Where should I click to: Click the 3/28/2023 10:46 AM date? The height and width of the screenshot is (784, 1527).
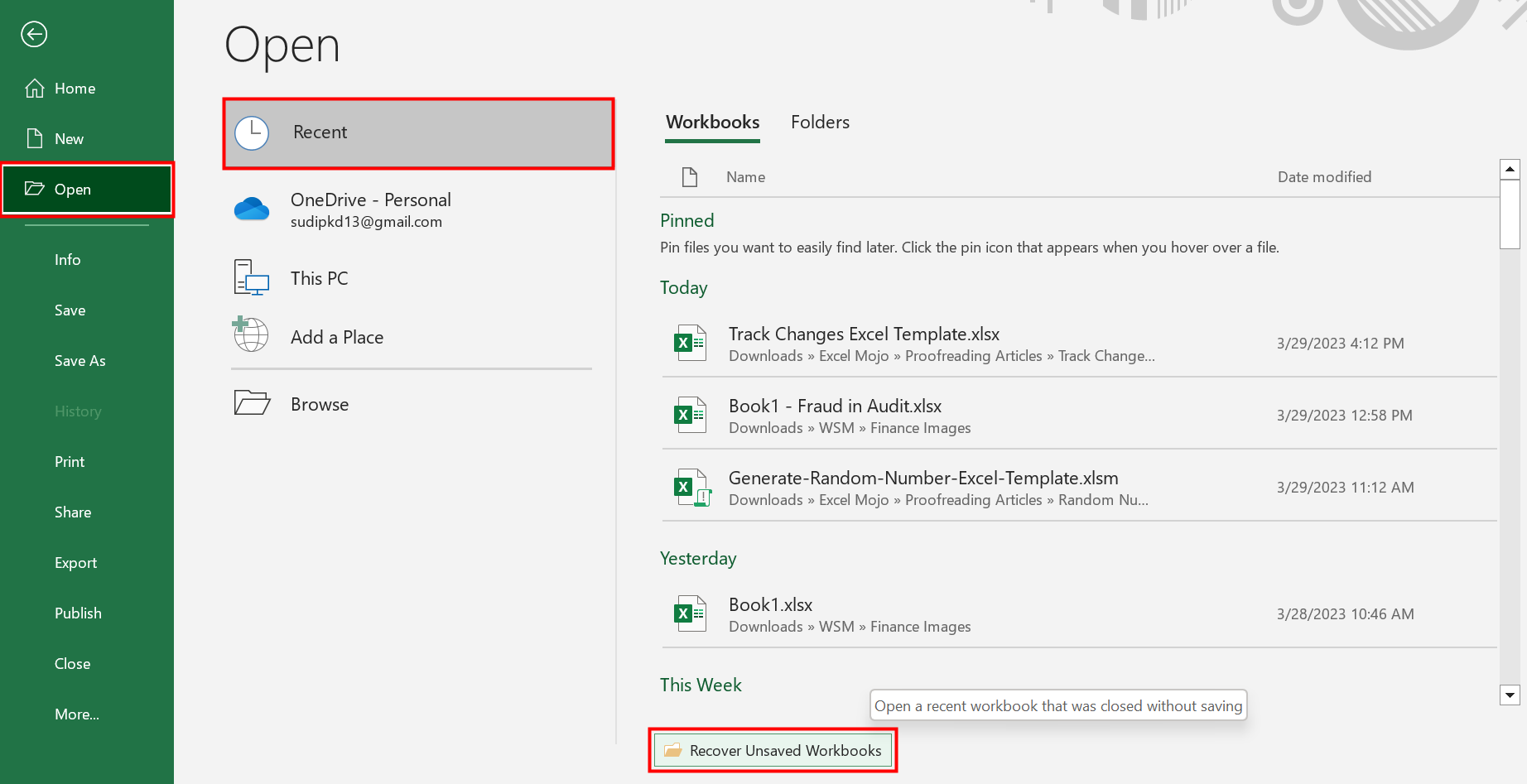(1345, 613)
